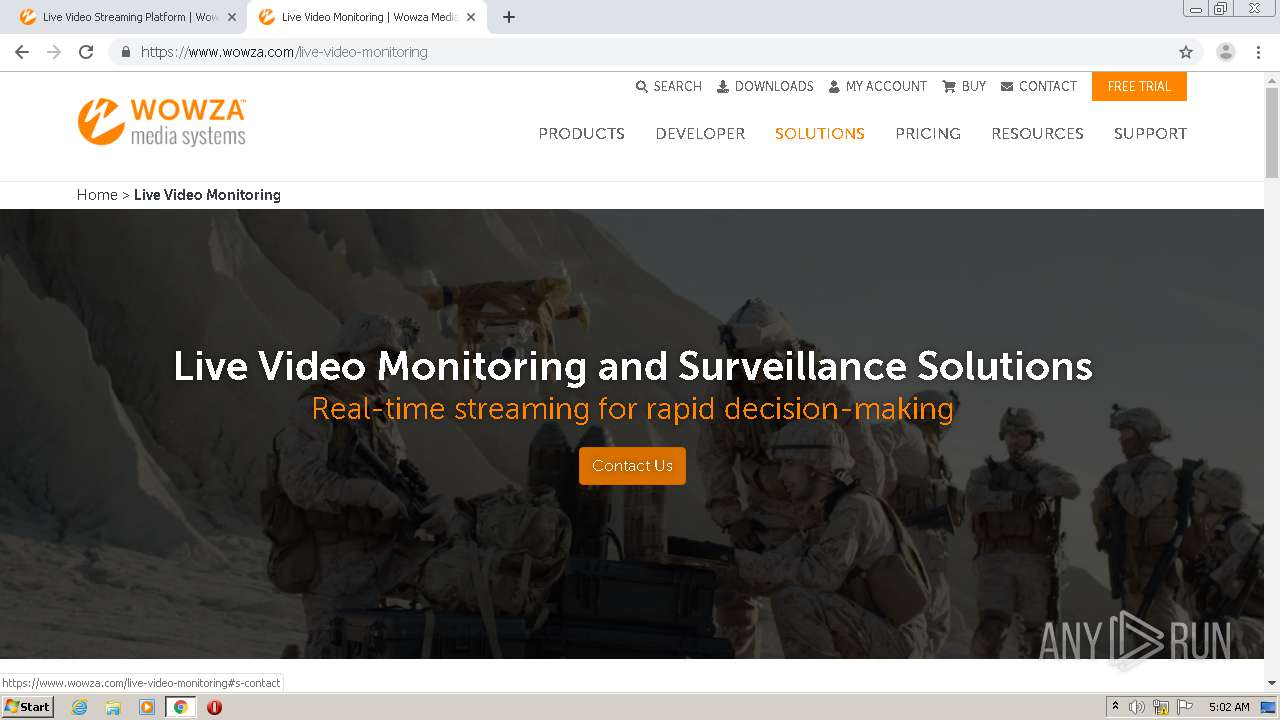Open the Windows Start button

click(27, 707)
